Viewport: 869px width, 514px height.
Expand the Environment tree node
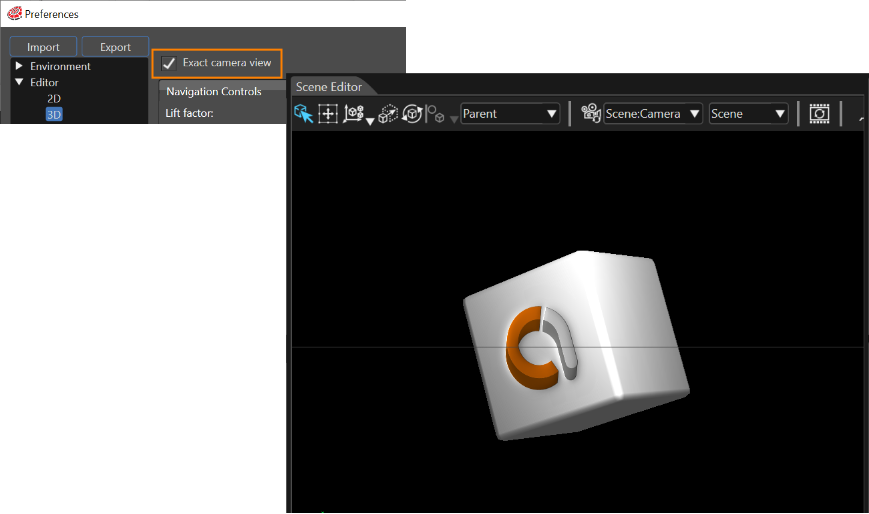[x=19, y=66]
